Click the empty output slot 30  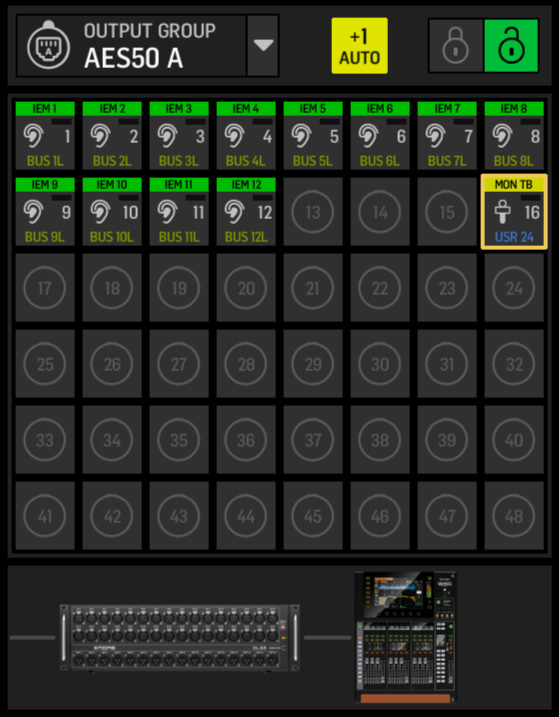coord(380,364)
